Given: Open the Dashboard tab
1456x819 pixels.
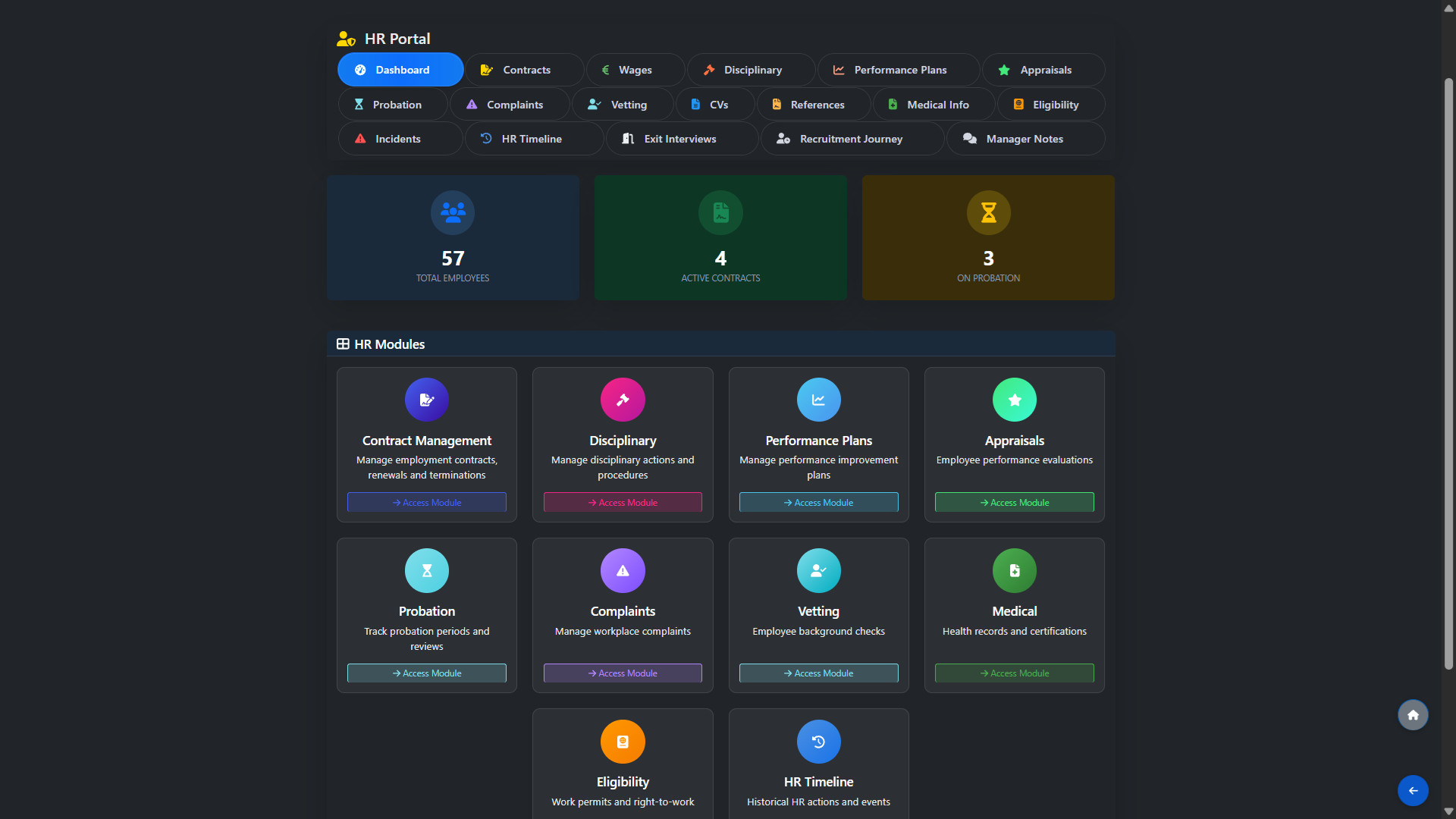Looking at the screenshot, I should 400,70.
